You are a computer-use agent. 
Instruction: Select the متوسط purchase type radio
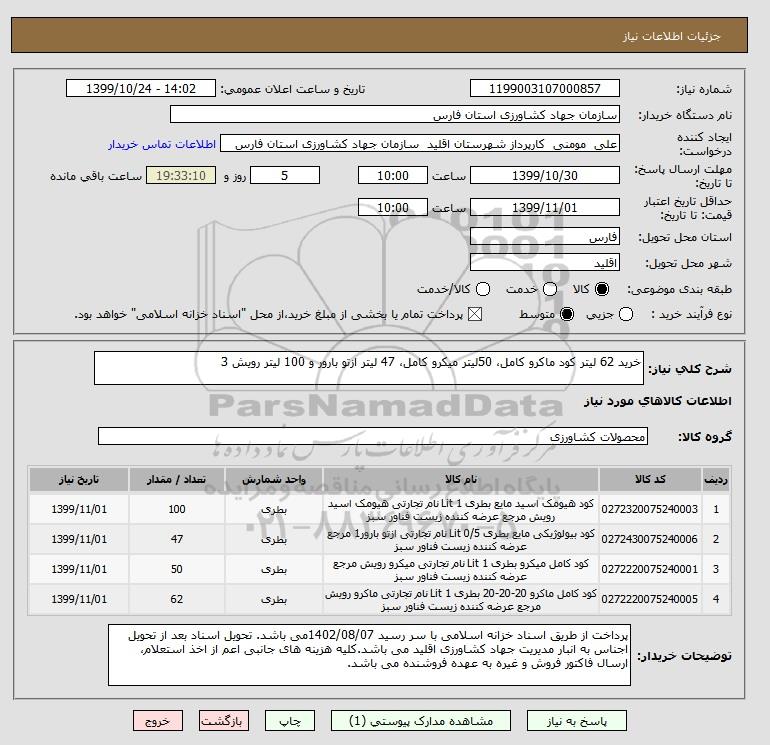[x=567, y=314]
